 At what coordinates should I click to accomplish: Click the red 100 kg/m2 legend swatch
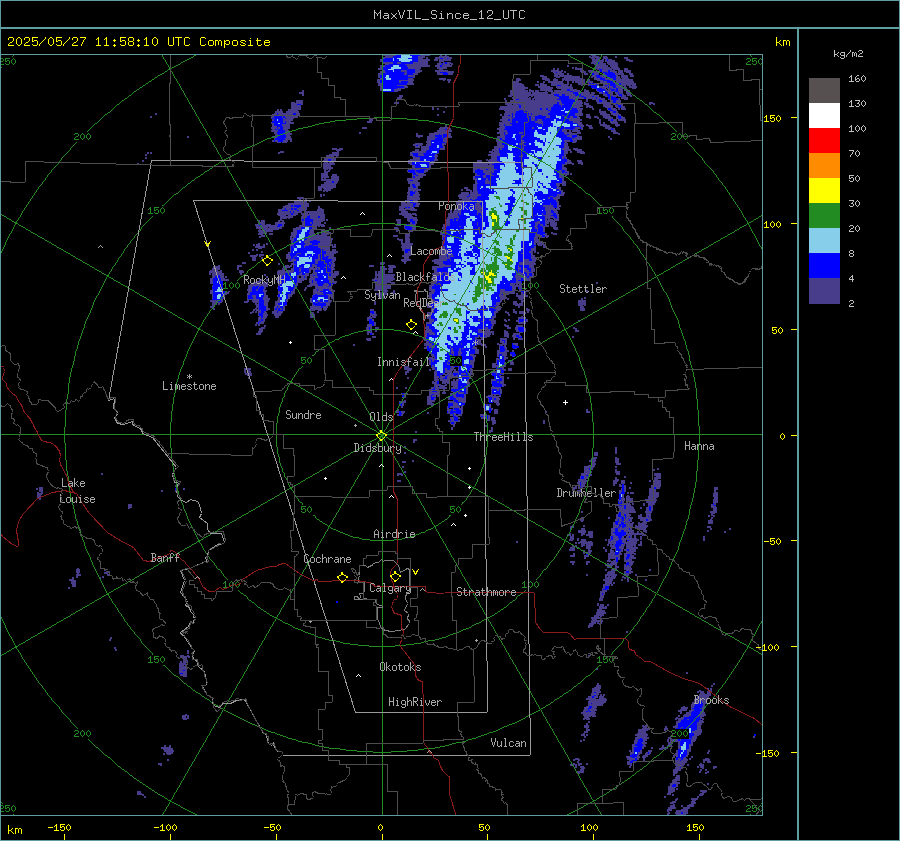point(824,141)
